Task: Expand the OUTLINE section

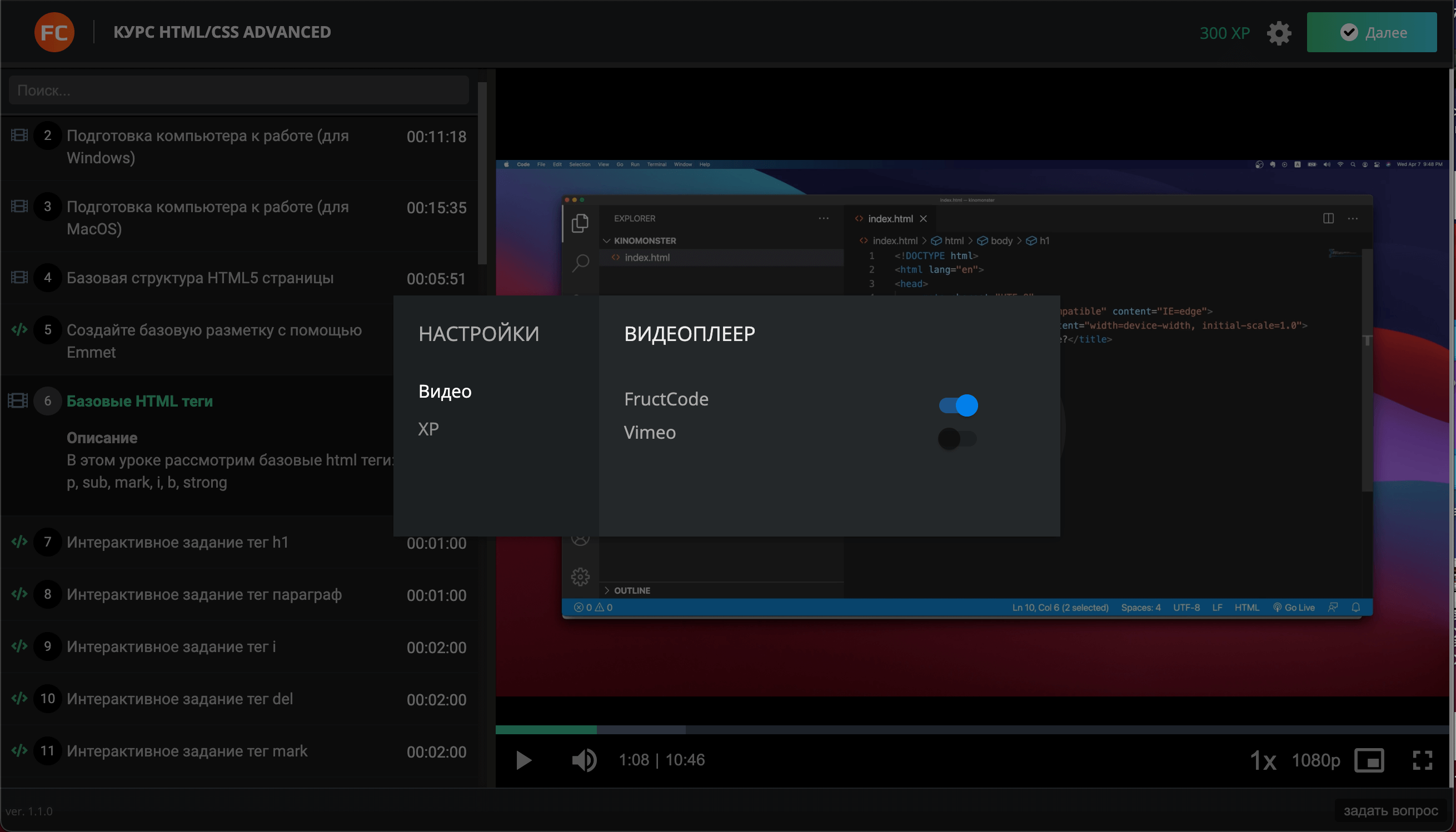Action: click(627, 590)
